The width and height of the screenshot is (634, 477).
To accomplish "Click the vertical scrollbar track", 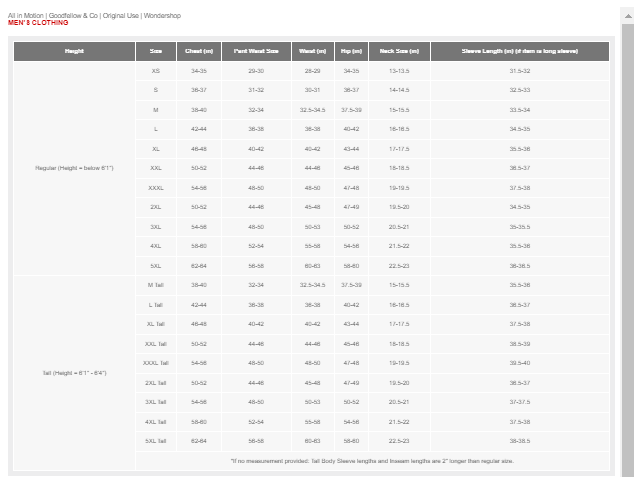I will click(628, 250).
